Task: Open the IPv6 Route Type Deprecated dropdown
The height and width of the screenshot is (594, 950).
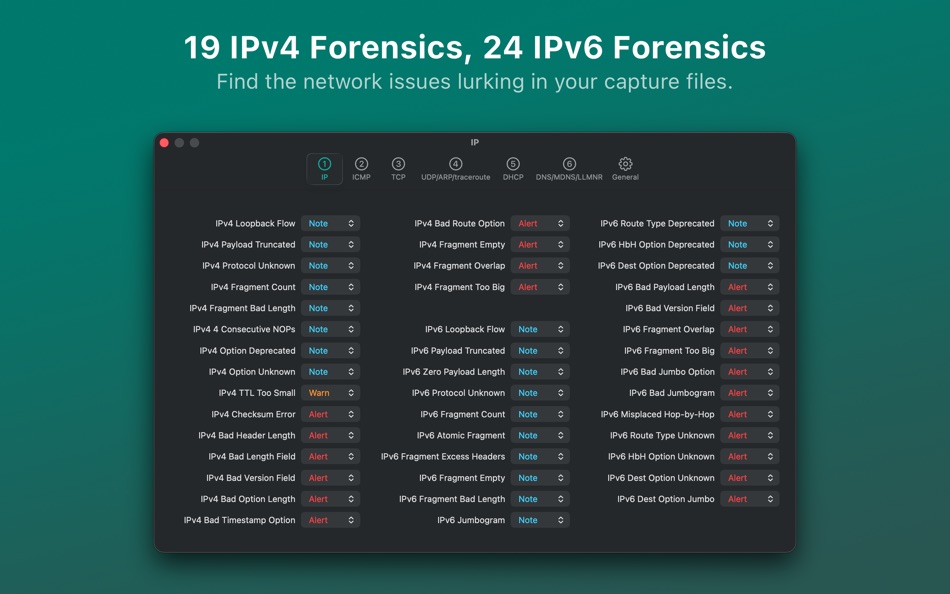Action: (x=750, y=223)
